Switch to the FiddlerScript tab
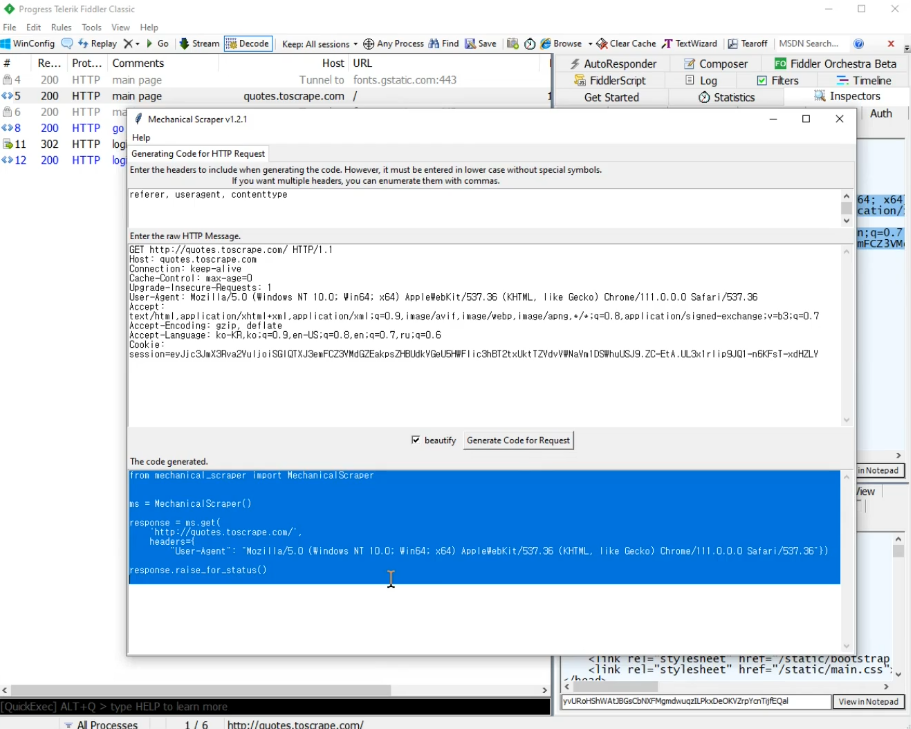The height and width of the screenshot is (729, 911). [610, 81]
